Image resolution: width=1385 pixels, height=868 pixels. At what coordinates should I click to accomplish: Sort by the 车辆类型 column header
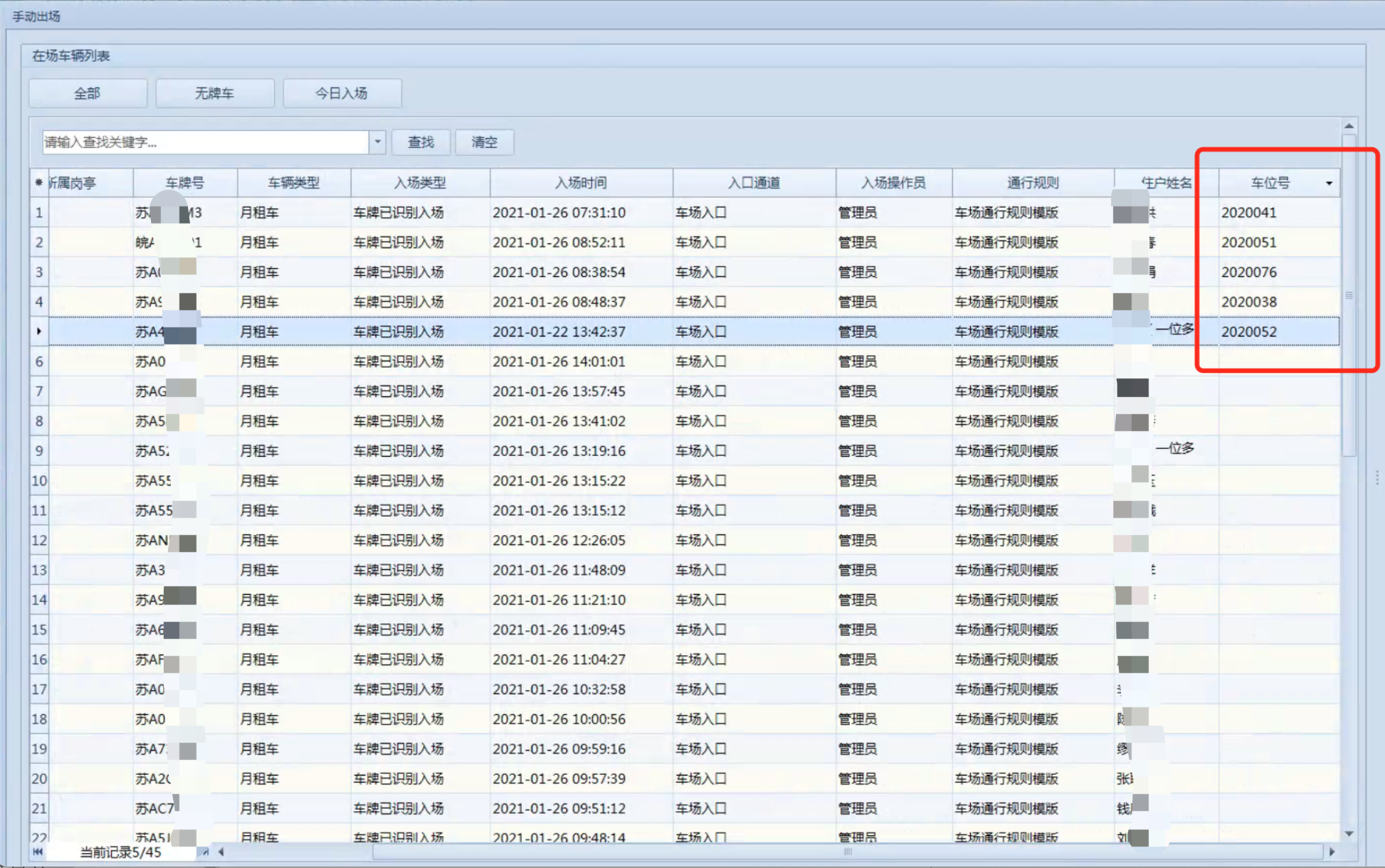coord(294,183)
